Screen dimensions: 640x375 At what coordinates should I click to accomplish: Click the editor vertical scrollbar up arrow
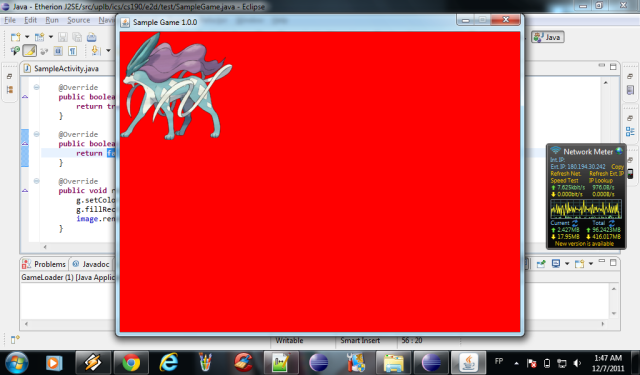click(605, 83)
